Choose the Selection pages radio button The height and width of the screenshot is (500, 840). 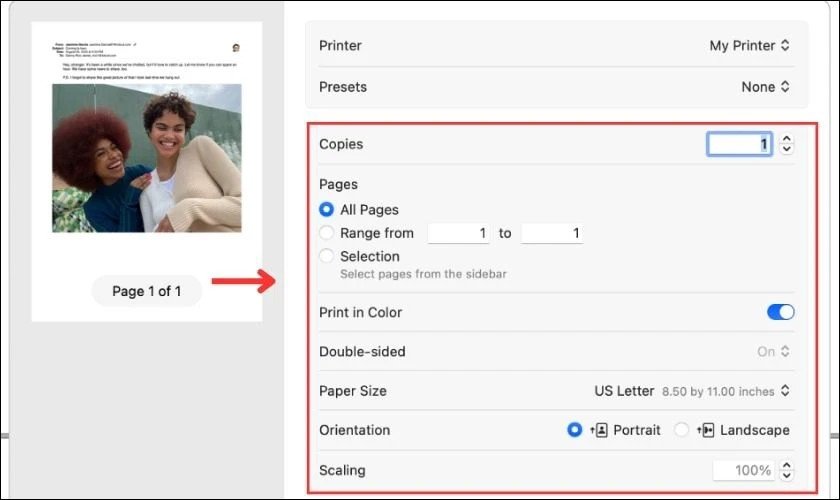pos(326,256)
